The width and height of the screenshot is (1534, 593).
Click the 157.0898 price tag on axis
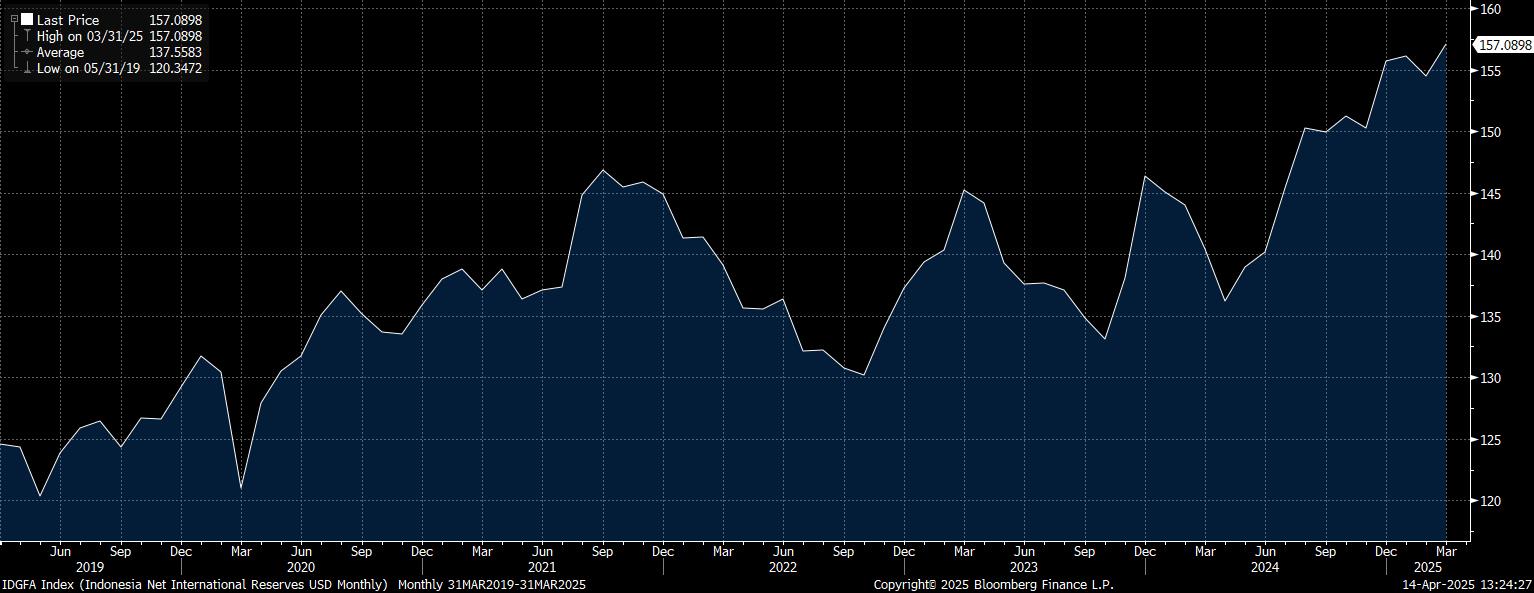[x=1504, y=45]
